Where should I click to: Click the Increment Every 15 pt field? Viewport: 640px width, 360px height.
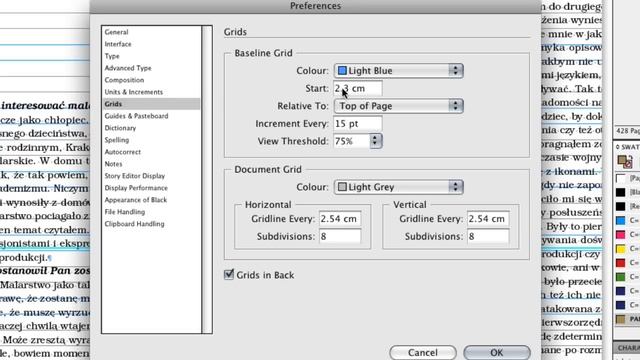point(358,124)
